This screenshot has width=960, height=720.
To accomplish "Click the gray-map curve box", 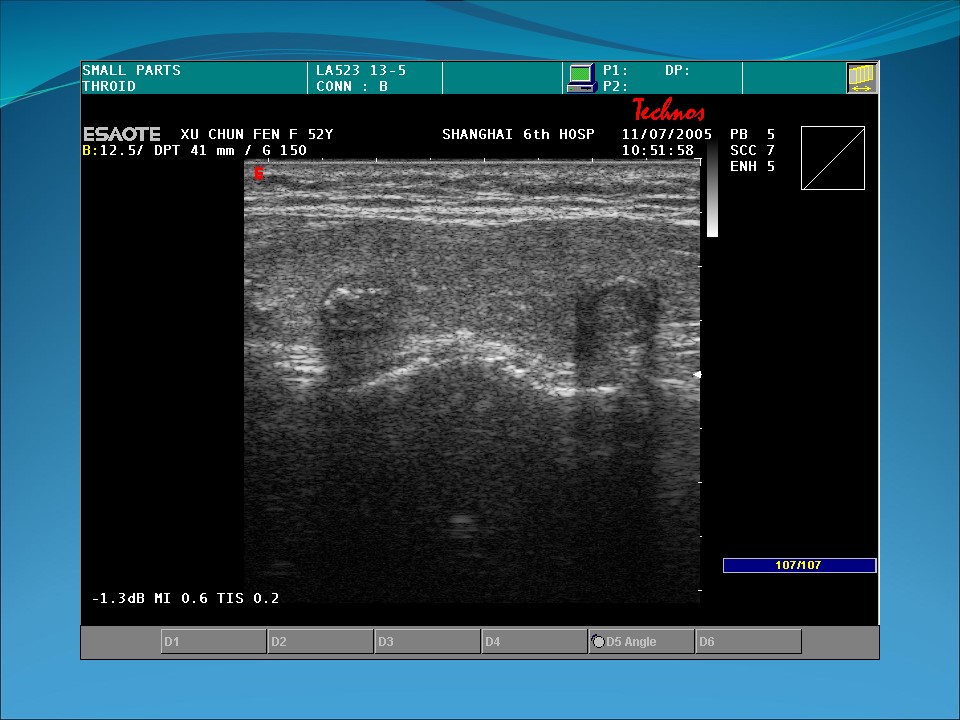I will click(832, 158).
